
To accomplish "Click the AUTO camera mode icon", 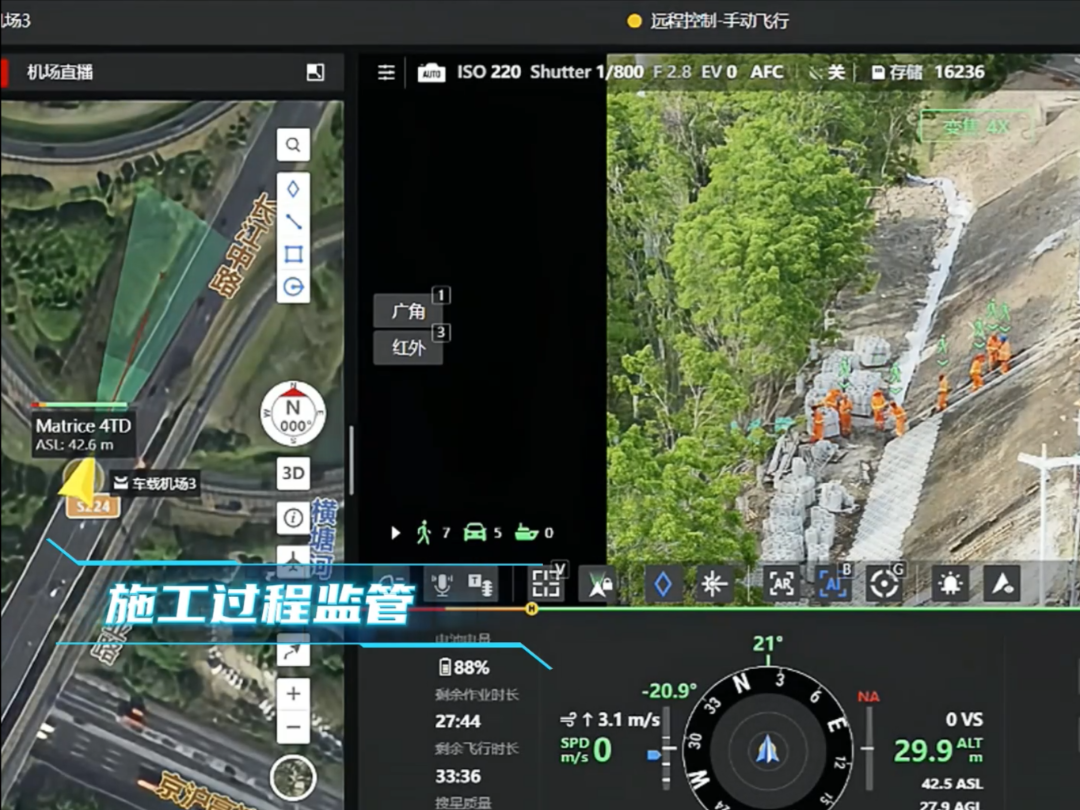I will (431, 72).
